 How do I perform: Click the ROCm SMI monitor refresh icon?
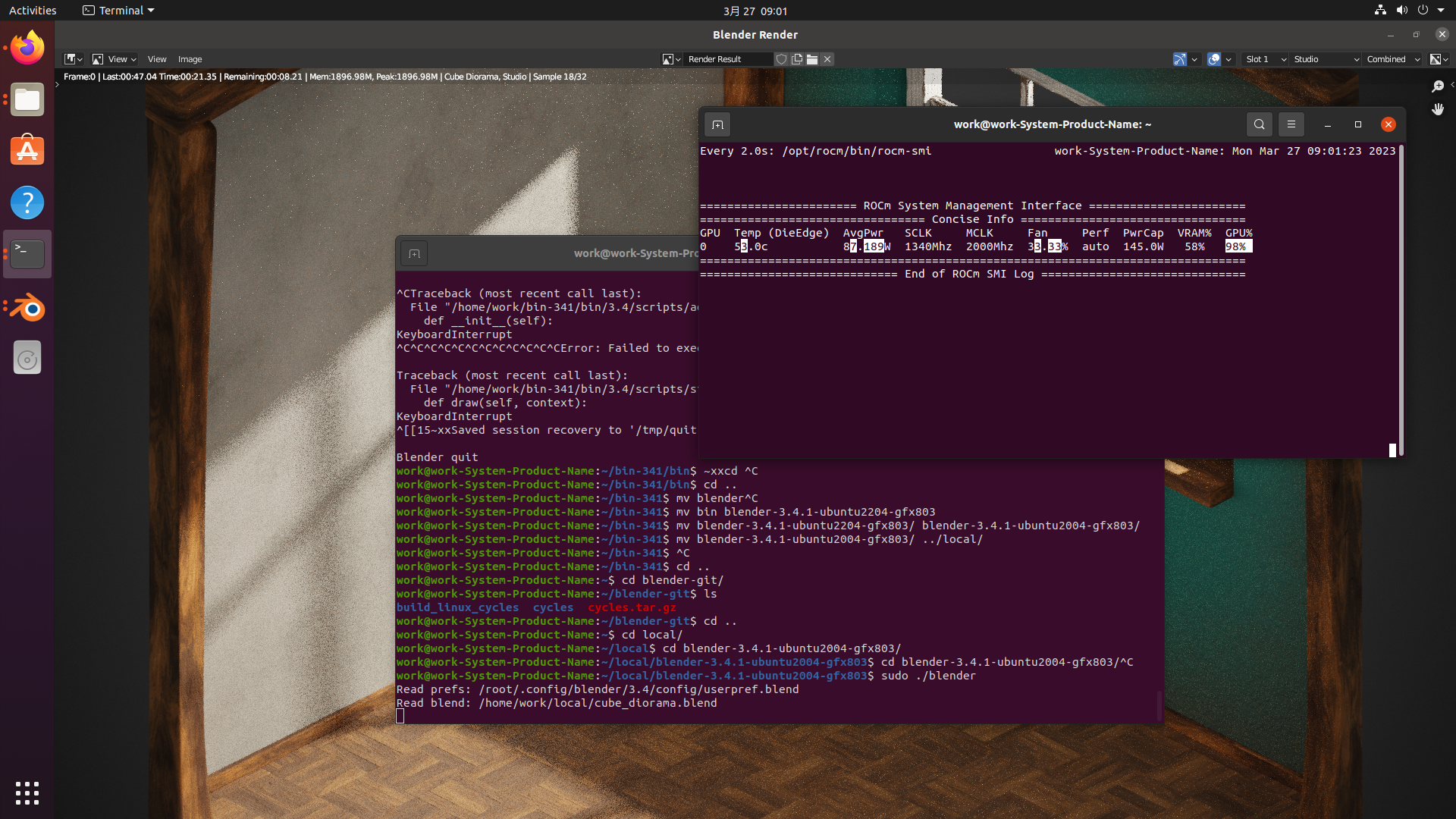tap(718, 123)
